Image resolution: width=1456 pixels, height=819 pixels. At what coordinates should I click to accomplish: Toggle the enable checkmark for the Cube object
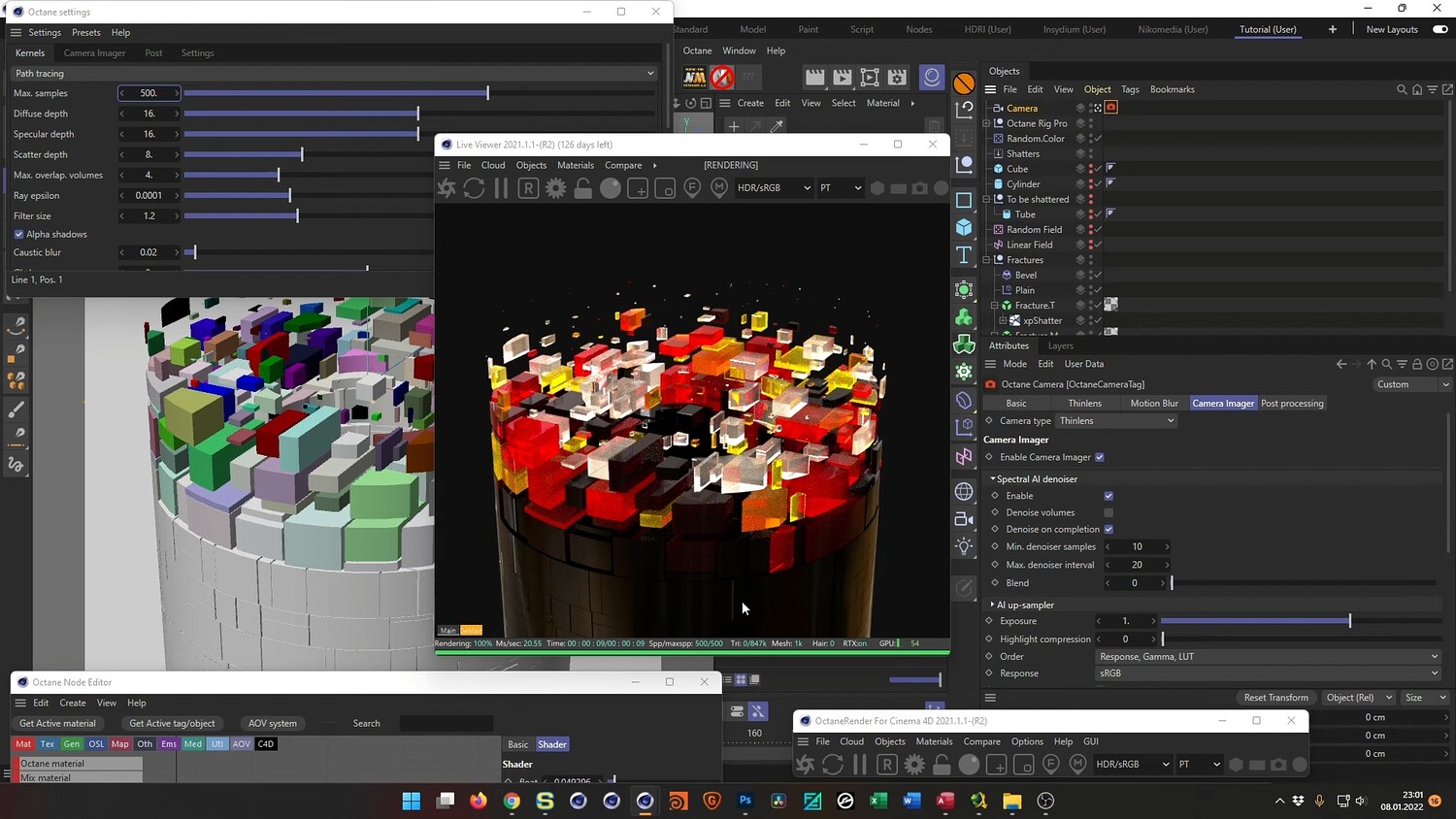click(x=1098, y=169)
